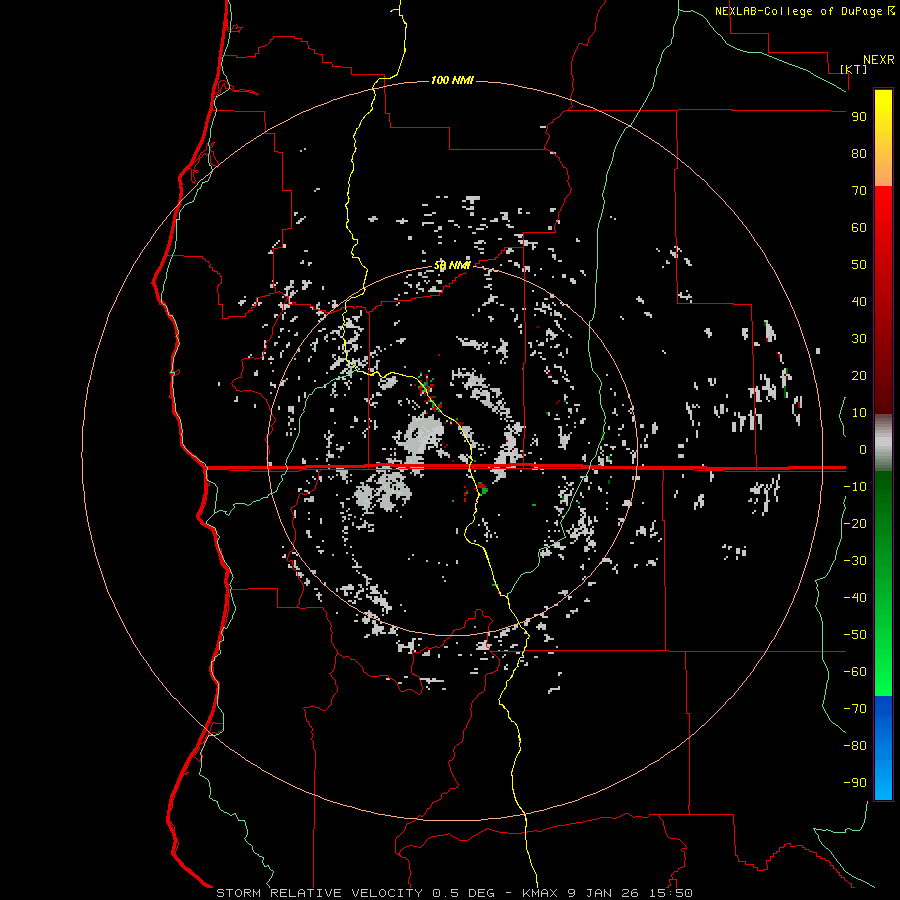The width and height of the screenshot is (900, 900).
Task: Click the "15:50" timestamp in footer
Action: tap(670, 893)
